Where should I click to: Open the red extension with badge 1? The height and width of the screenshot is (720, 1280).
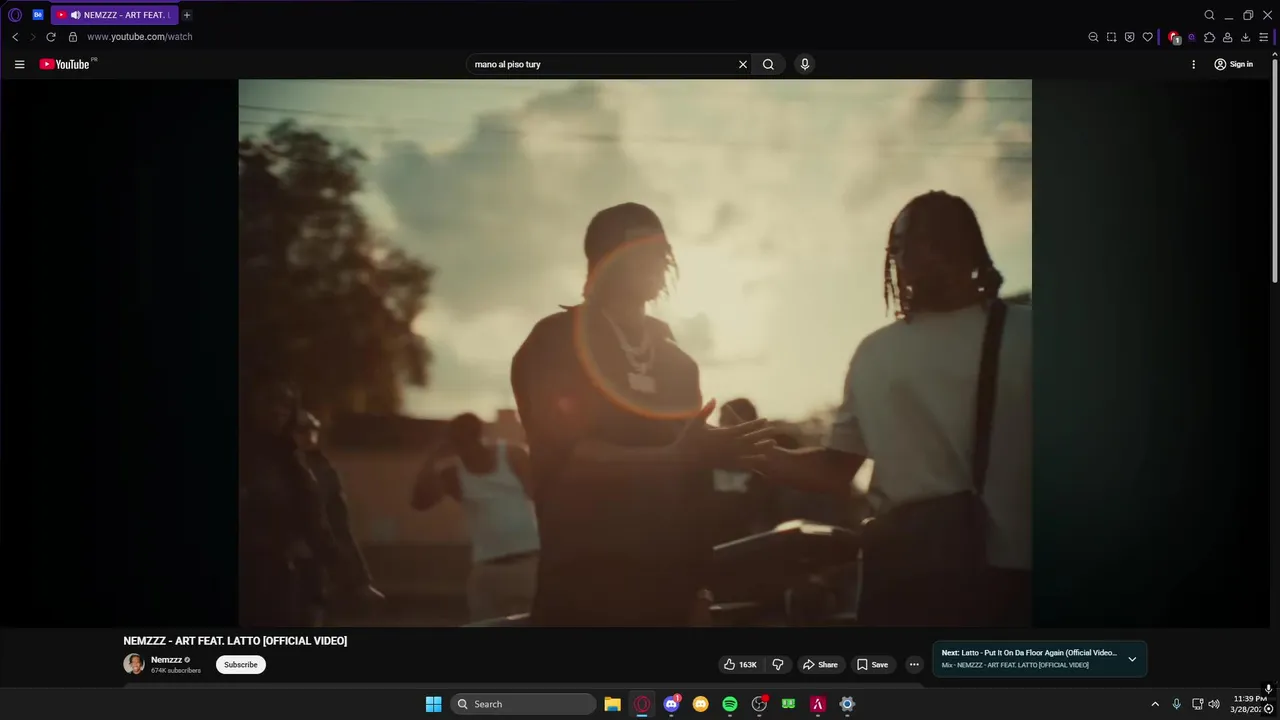[x=1174, y=37]
